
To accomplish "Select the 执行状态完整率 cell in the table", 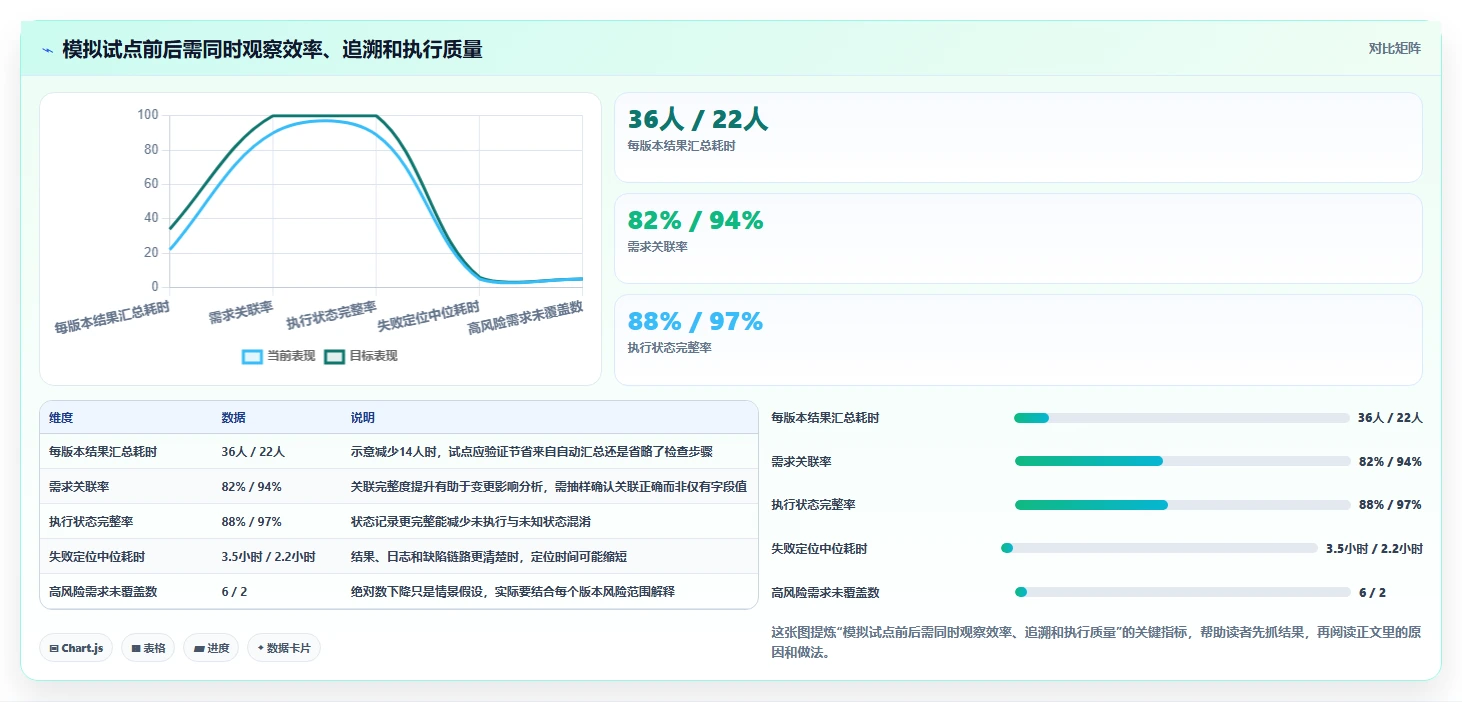I will (91, 522).
